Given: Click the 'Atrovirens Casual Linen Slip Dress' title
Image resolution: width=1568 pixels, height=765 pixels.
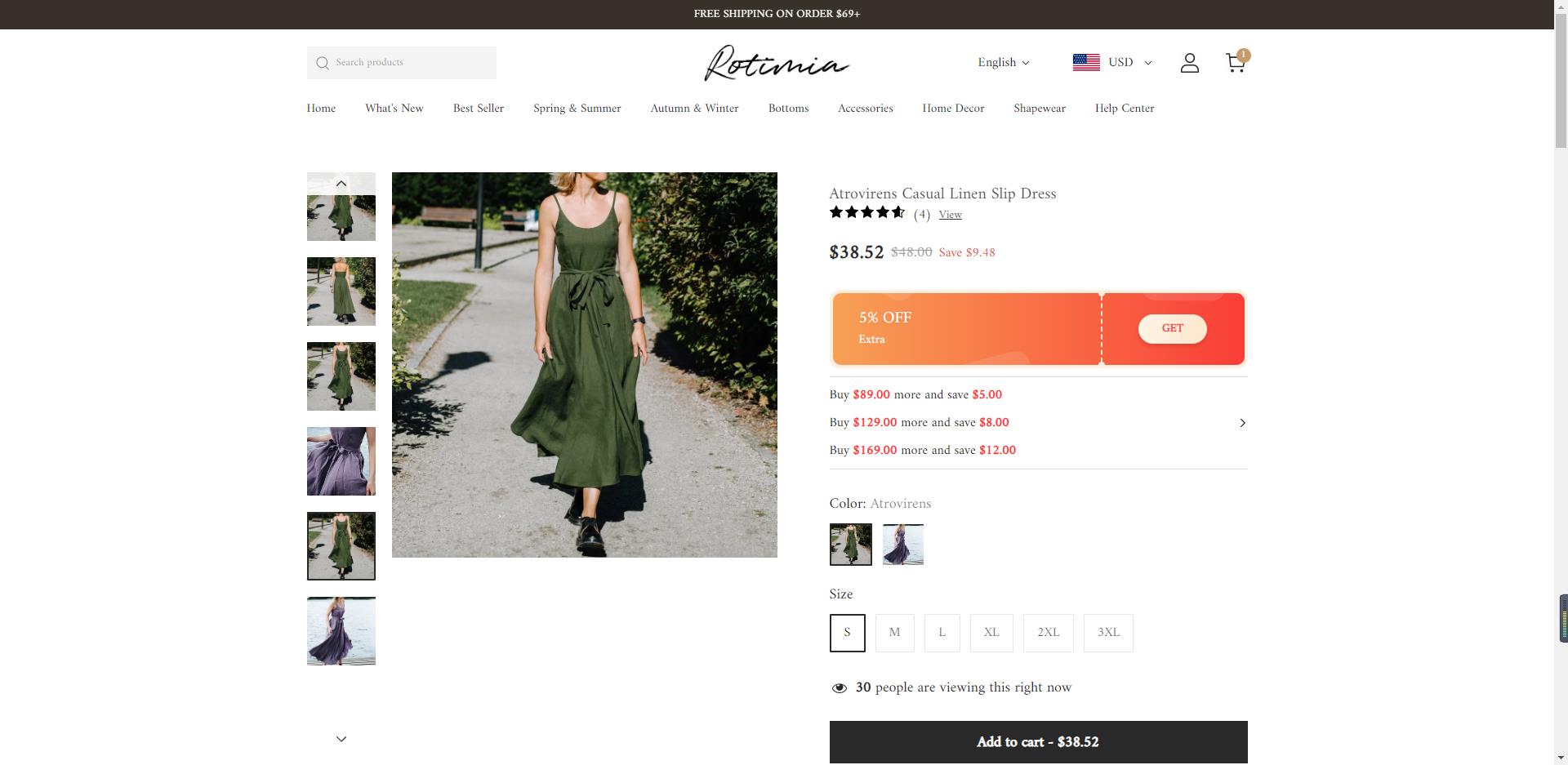Looking at the screenshot, I should click(x=942, y=194).
